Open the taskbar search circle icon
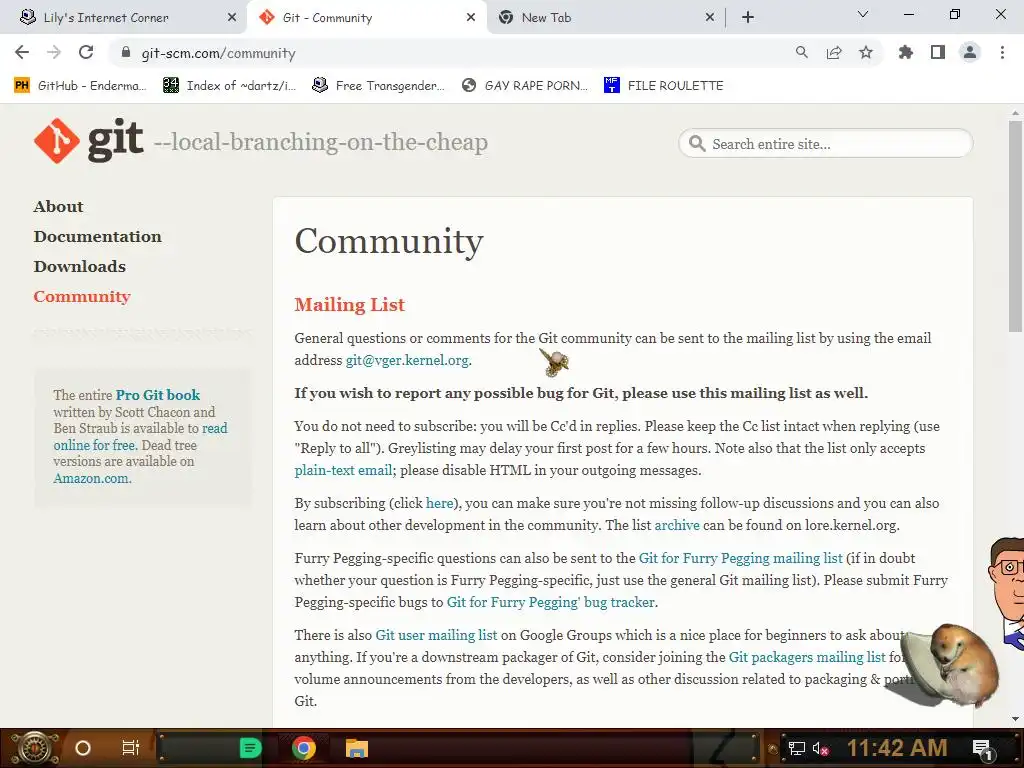 (83, 748)
